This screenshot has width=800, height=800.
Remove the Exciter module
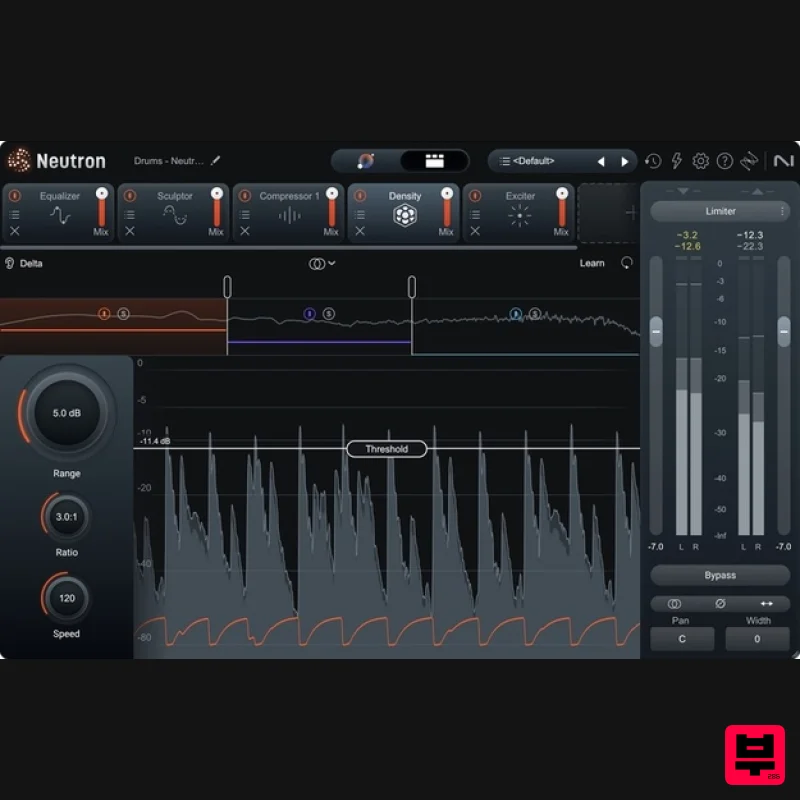(x=475, y=231)
